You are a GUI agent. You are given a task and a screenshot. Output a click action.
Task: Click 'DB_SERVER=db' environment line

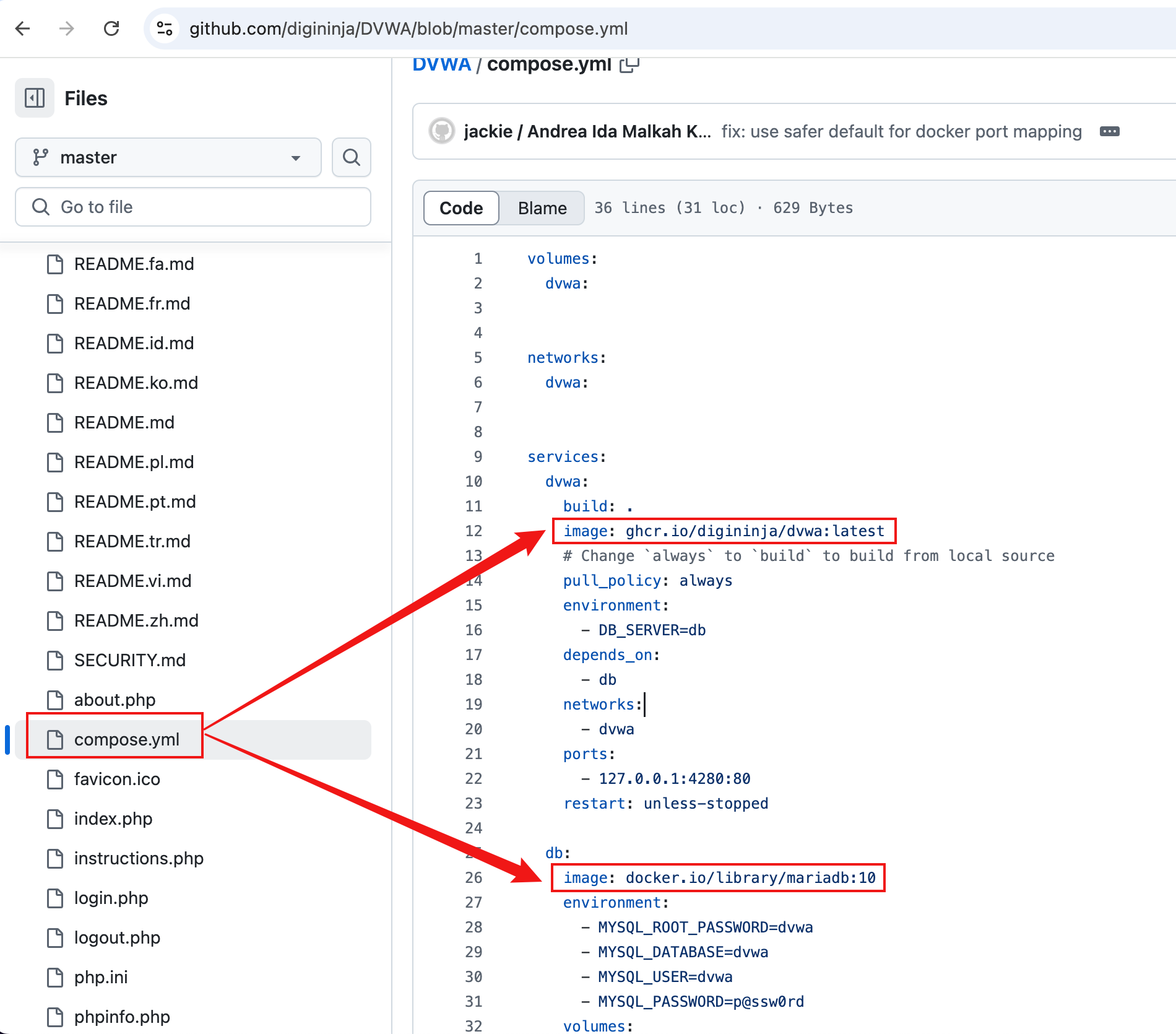tap(644, 630)
